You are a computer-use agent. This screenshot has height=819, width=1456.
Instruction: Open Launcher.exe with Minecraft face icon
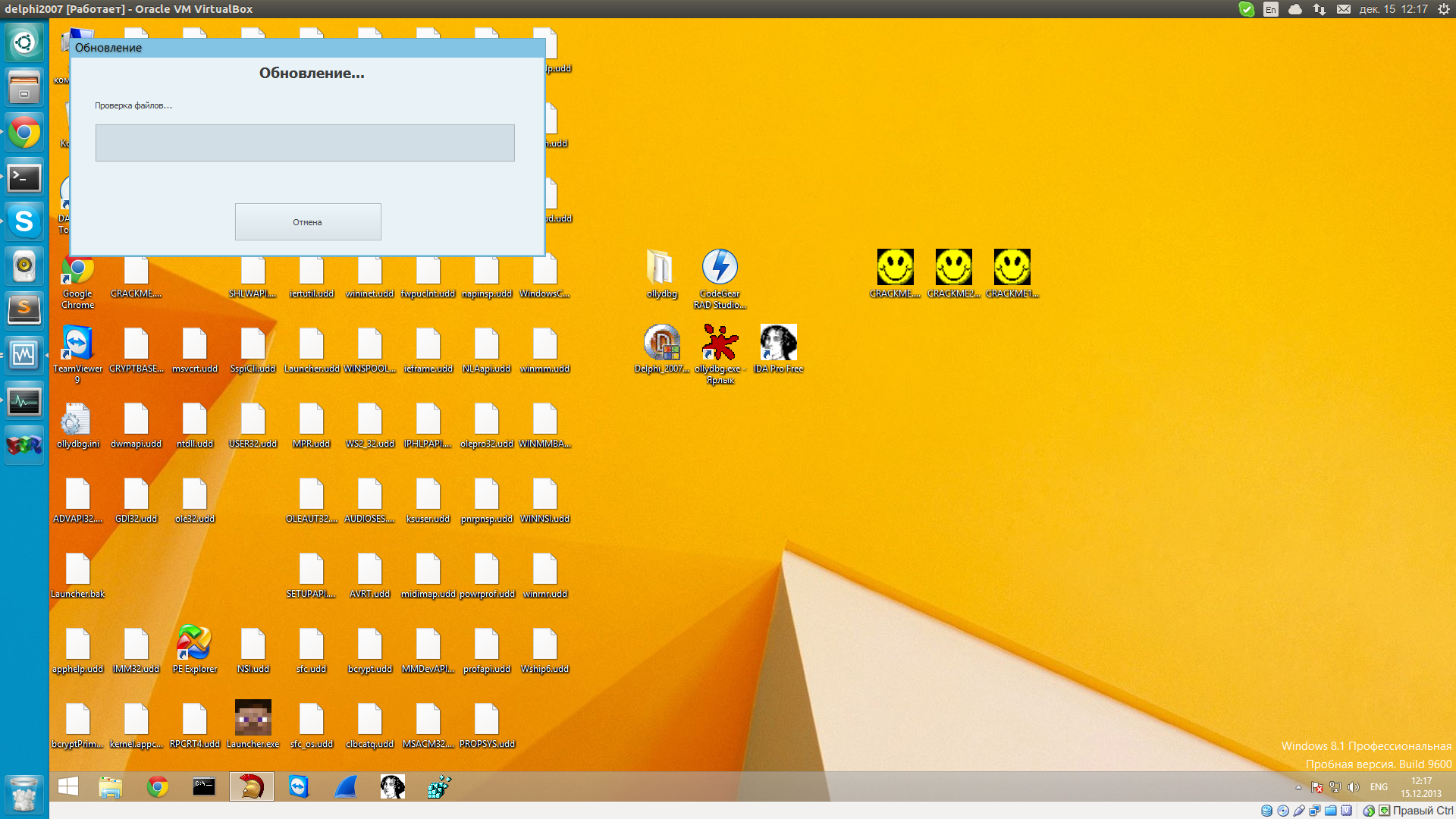point(253,717)
